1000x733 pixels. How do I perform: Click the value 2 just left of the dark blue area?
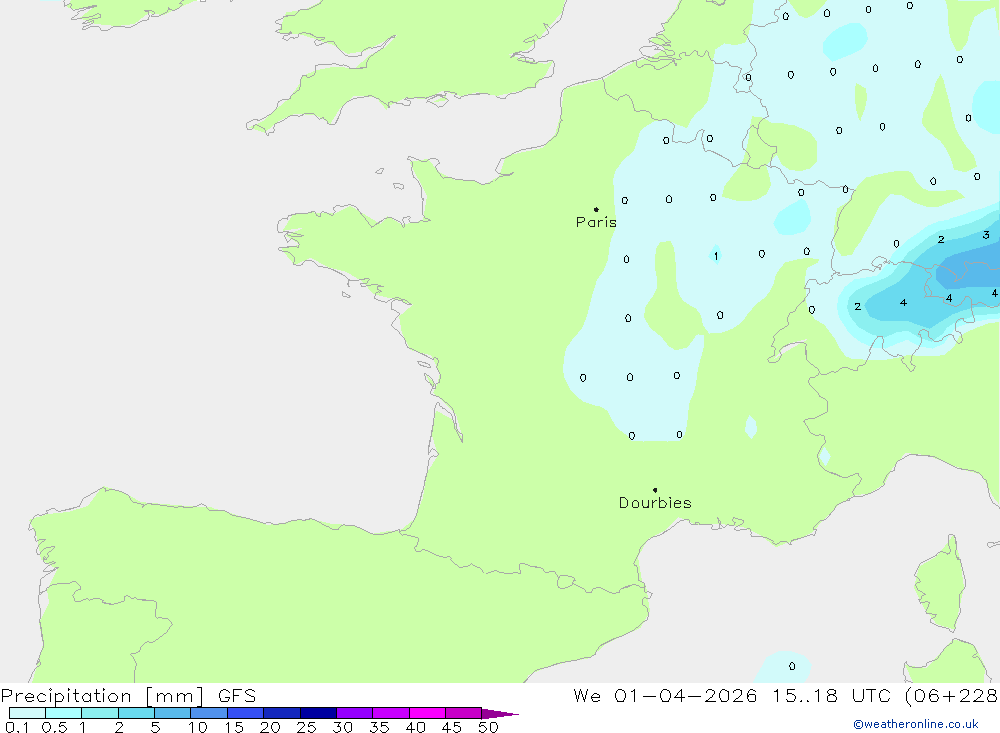click(x=857, y=306)
